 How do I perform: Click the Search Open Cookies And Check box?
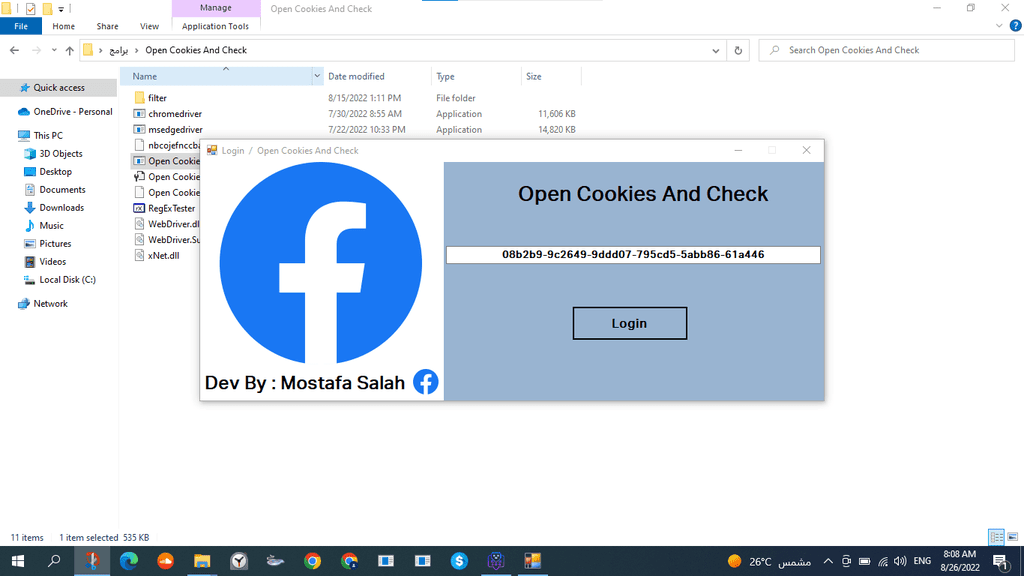886,50
